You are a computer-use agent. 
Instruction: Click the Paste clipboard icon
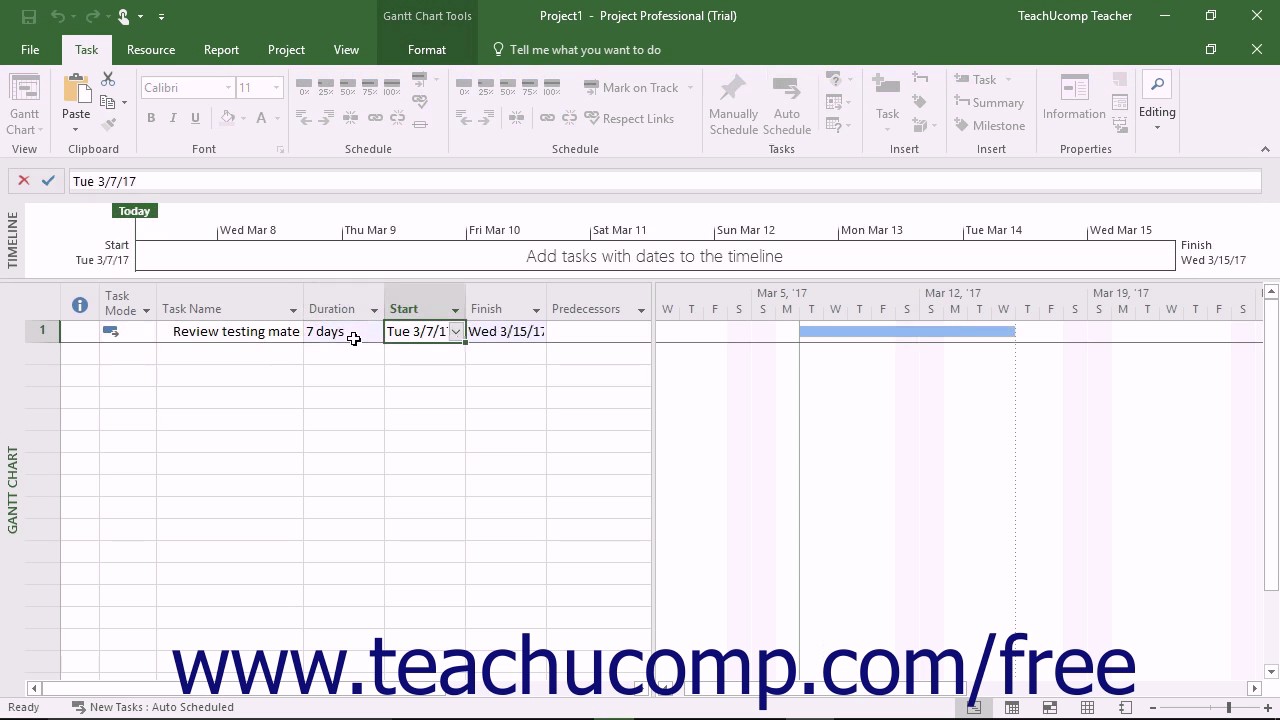pos(76,89)
